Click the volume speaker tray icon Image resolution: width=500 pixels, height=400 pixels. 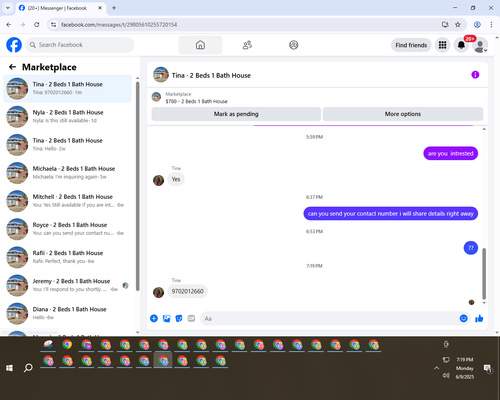point(446,376)
